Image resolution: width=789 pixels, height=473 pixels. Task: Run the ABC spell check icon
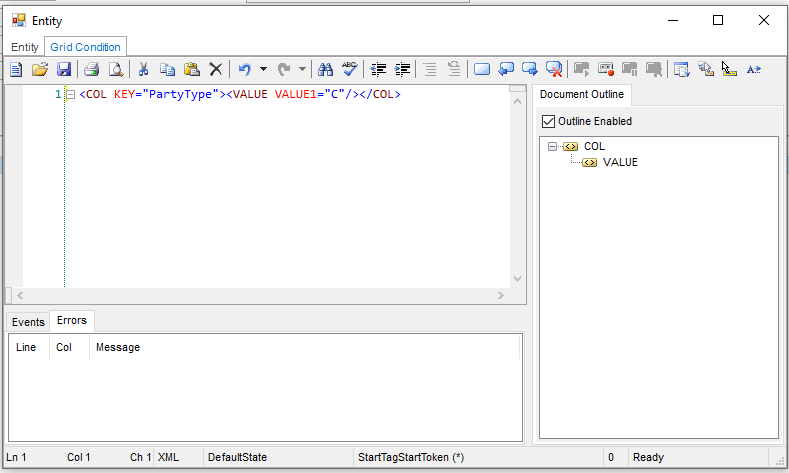(350, 69)
